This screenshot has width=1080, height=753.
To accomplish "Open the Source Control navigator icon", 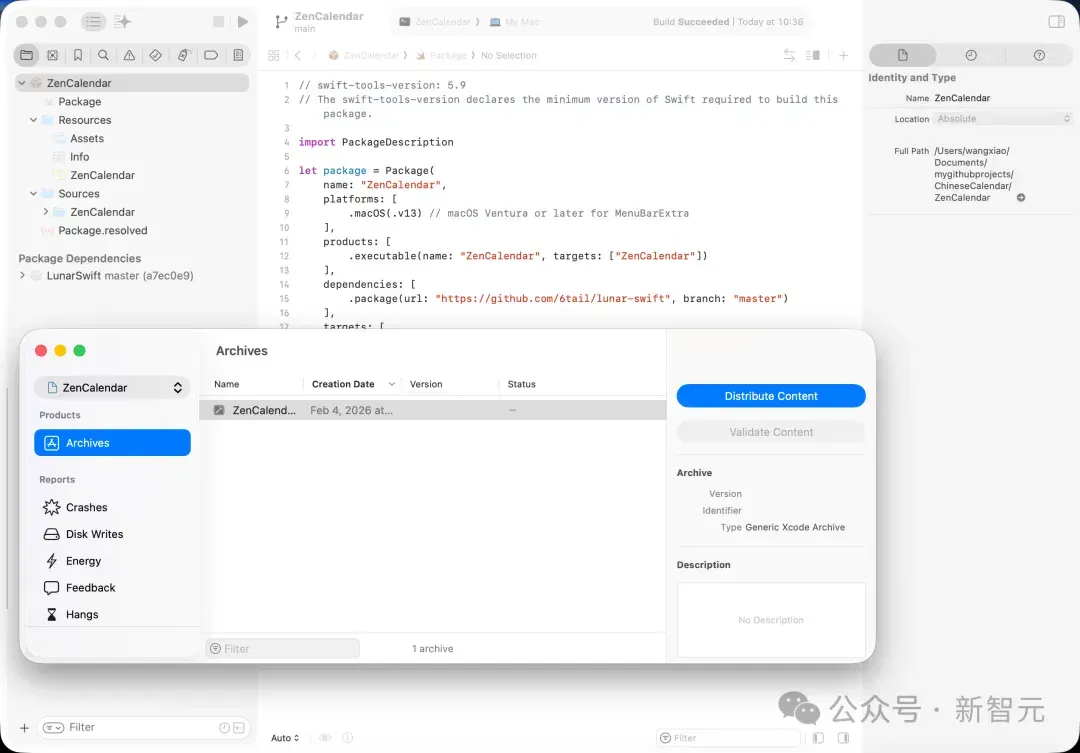I will [52, 55].
